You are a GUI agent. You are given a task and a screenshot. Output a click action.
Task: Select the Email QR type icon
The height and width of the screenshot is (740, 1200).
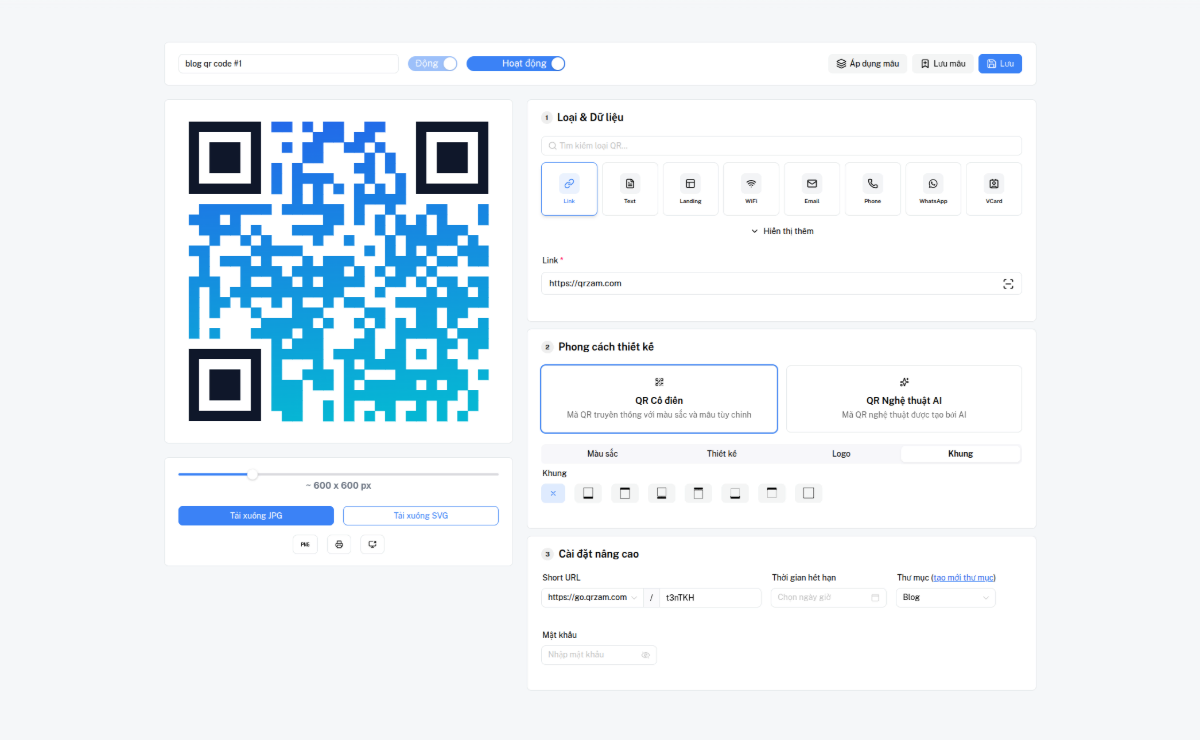[x=812, y=188]
